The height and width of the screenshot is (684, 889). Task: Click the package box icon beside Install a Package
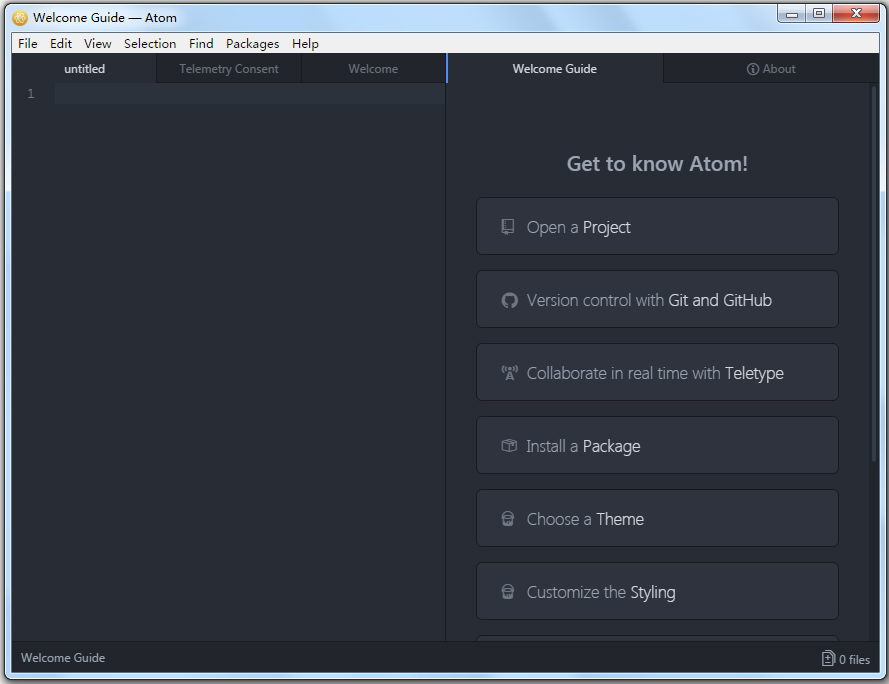[x=509, y=446]
